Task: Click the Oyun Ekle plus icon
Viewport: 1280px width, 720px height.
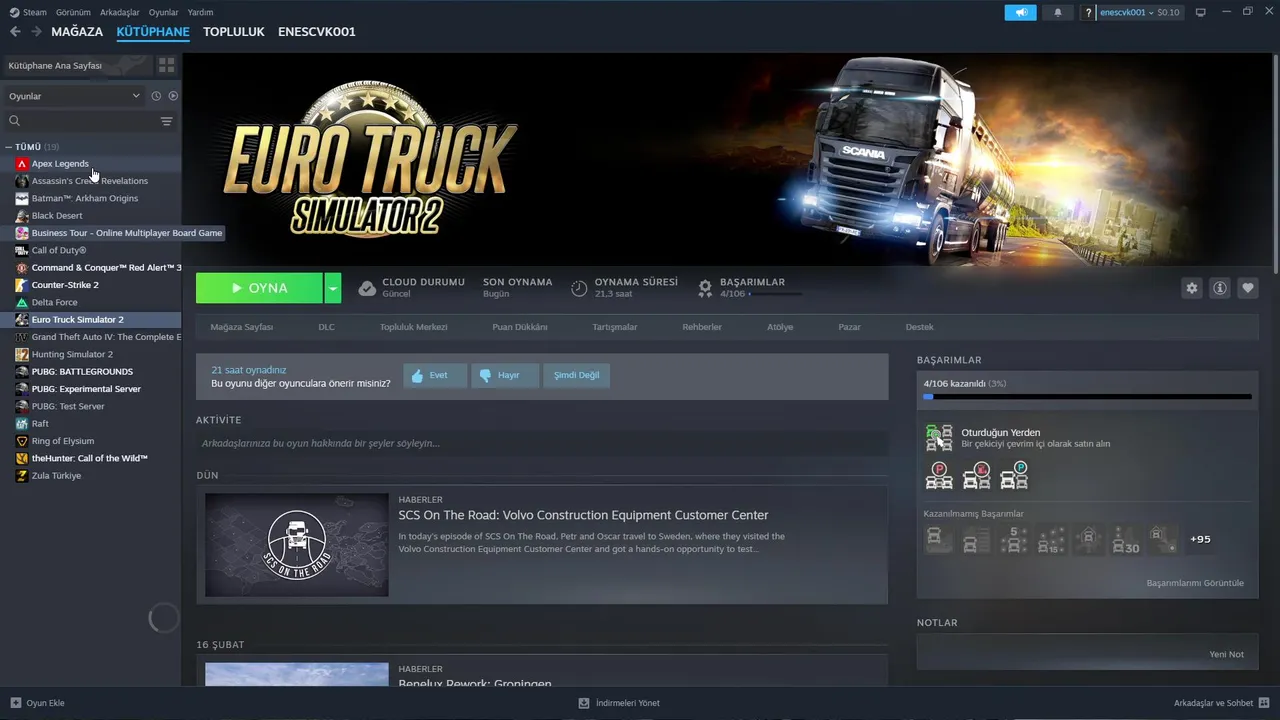Action: [15, 703]
